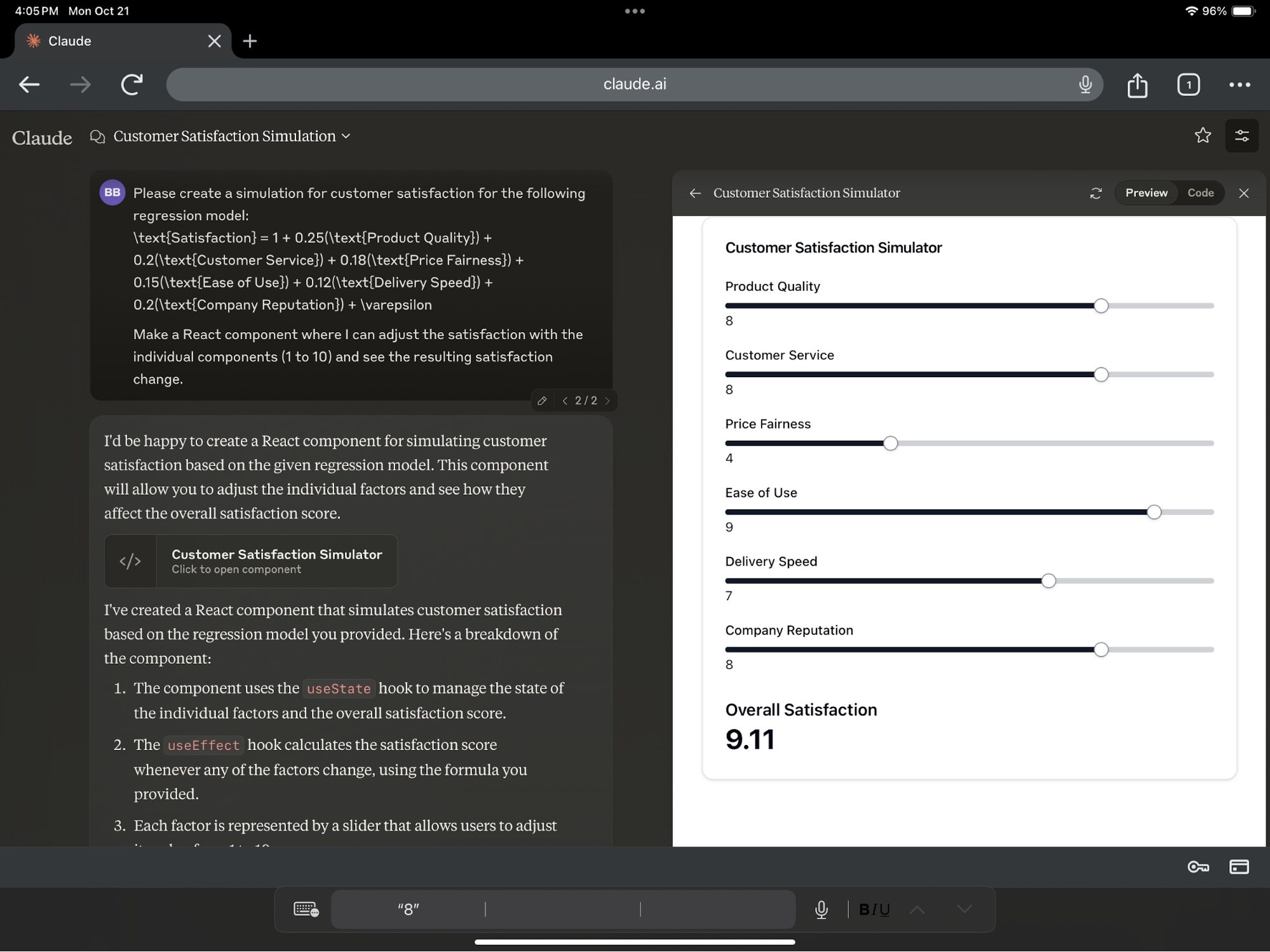Tap the passwords key icon
This screenshot has height=952, width=1270.
1198,867
